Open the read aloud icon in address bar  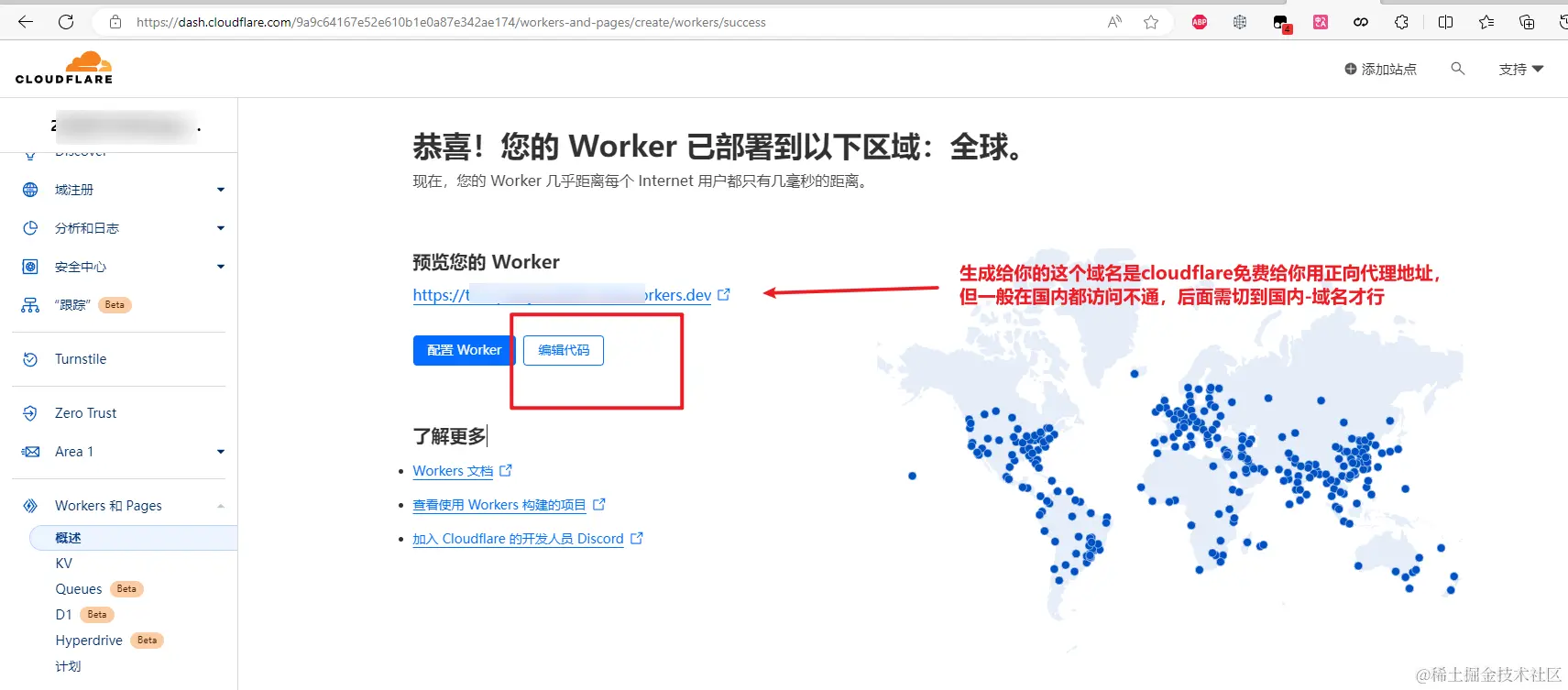1114,22
